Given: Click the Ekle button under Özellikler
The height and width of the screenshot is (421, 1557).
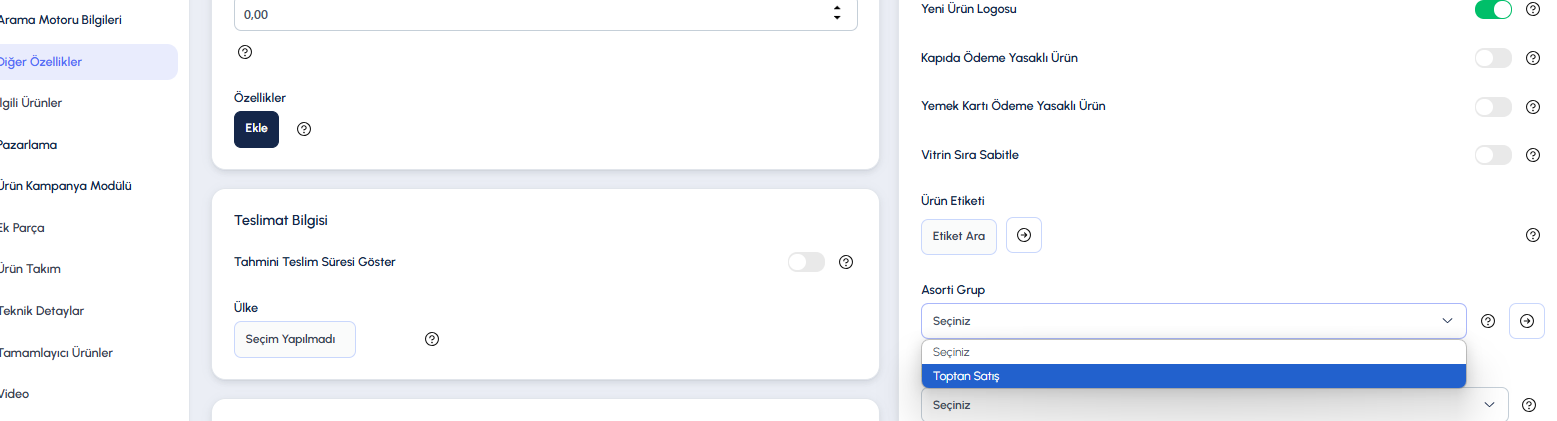Looking at the screenshot, I should pyautogui.click(x=256, y=129).
